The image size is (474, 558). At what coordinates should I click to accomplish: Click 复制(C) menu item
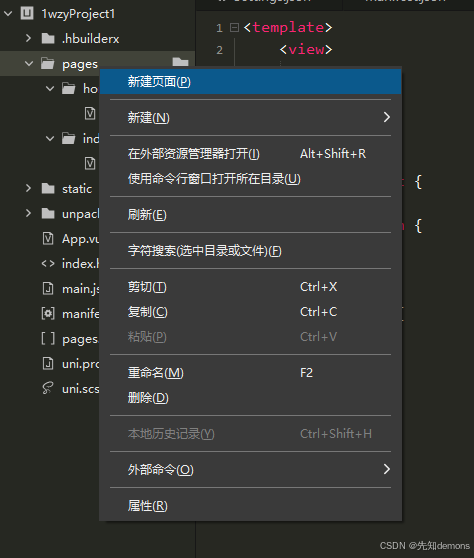pyautogui.click(x=251, y=312)
